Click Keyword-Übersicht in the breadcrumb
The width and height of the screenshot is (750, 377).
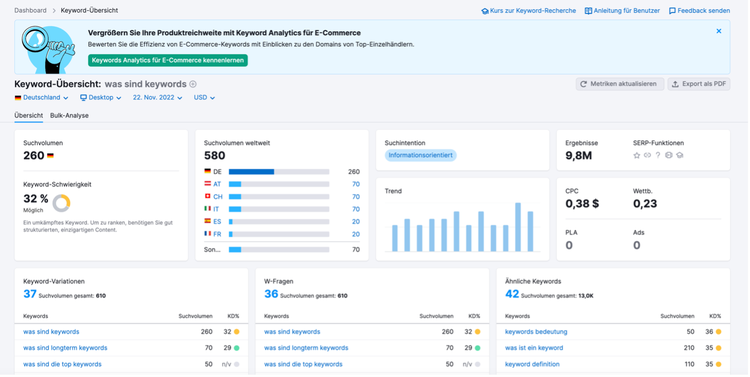89,11
